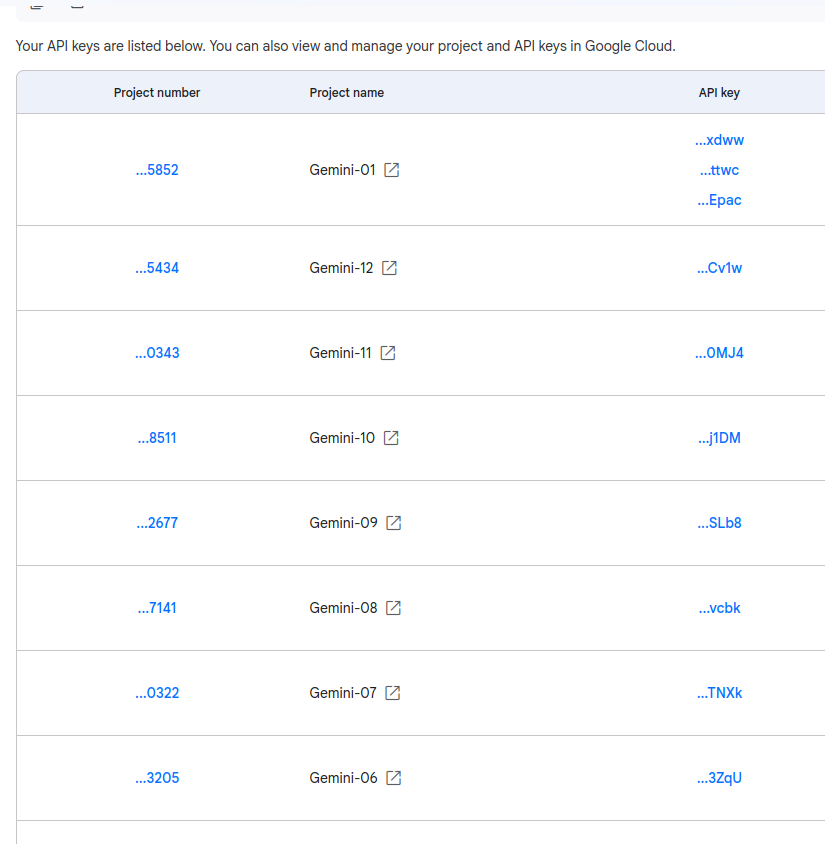
Task: Open Gemini-01 project external link icon
Action: [391, 170]
